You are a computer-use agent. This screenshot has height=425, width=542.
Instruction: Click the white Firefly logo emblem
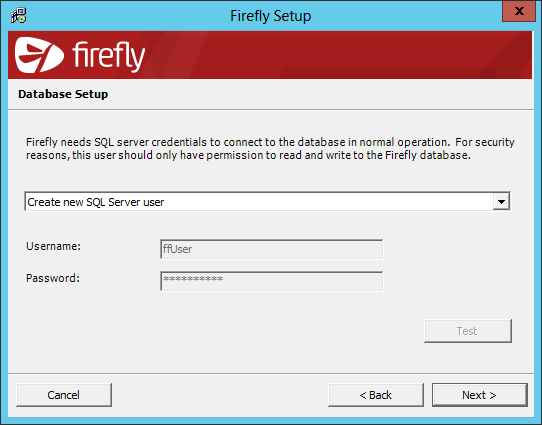[39, 55]
